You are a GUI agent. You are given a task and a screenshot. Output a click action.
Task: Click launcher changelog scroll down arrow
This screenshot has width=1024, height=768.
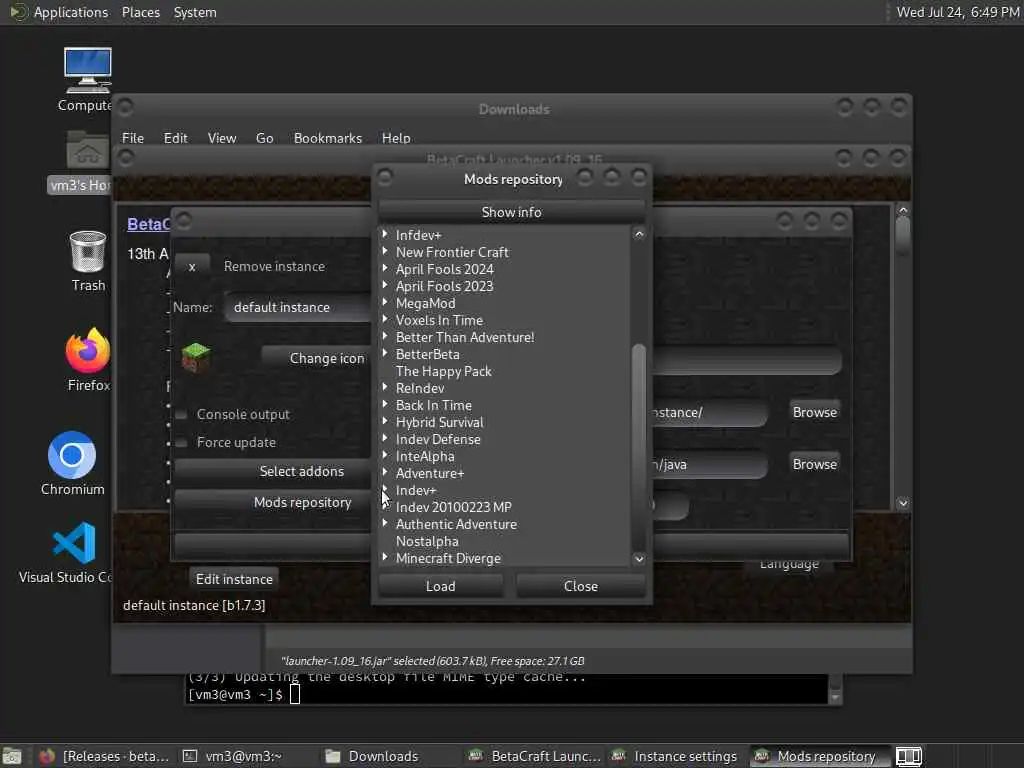(903, 502)
